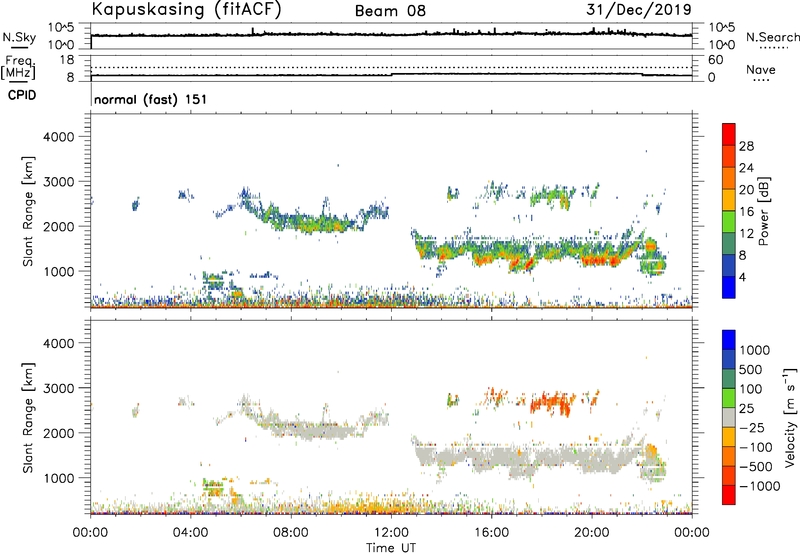Click the Freq. [MHz] label
The image size is (800, 554).
click(18, 67)
